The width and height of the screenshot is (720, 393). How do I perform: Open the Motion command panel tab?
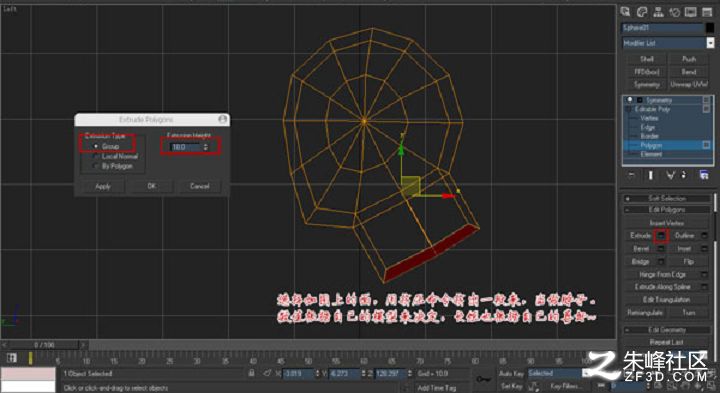674,12
